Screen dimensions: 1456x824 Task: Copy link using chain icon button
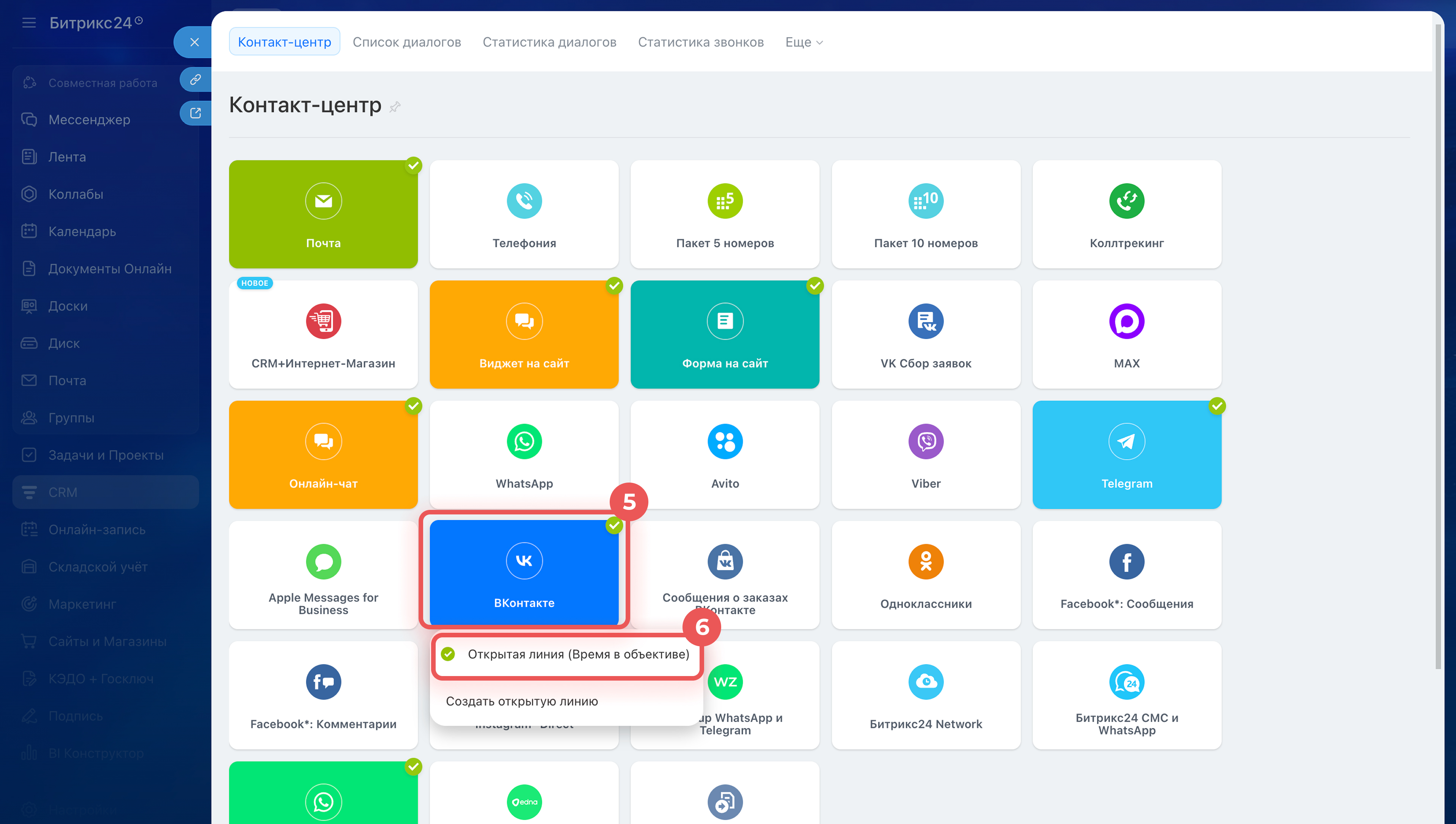pos(195,79)
